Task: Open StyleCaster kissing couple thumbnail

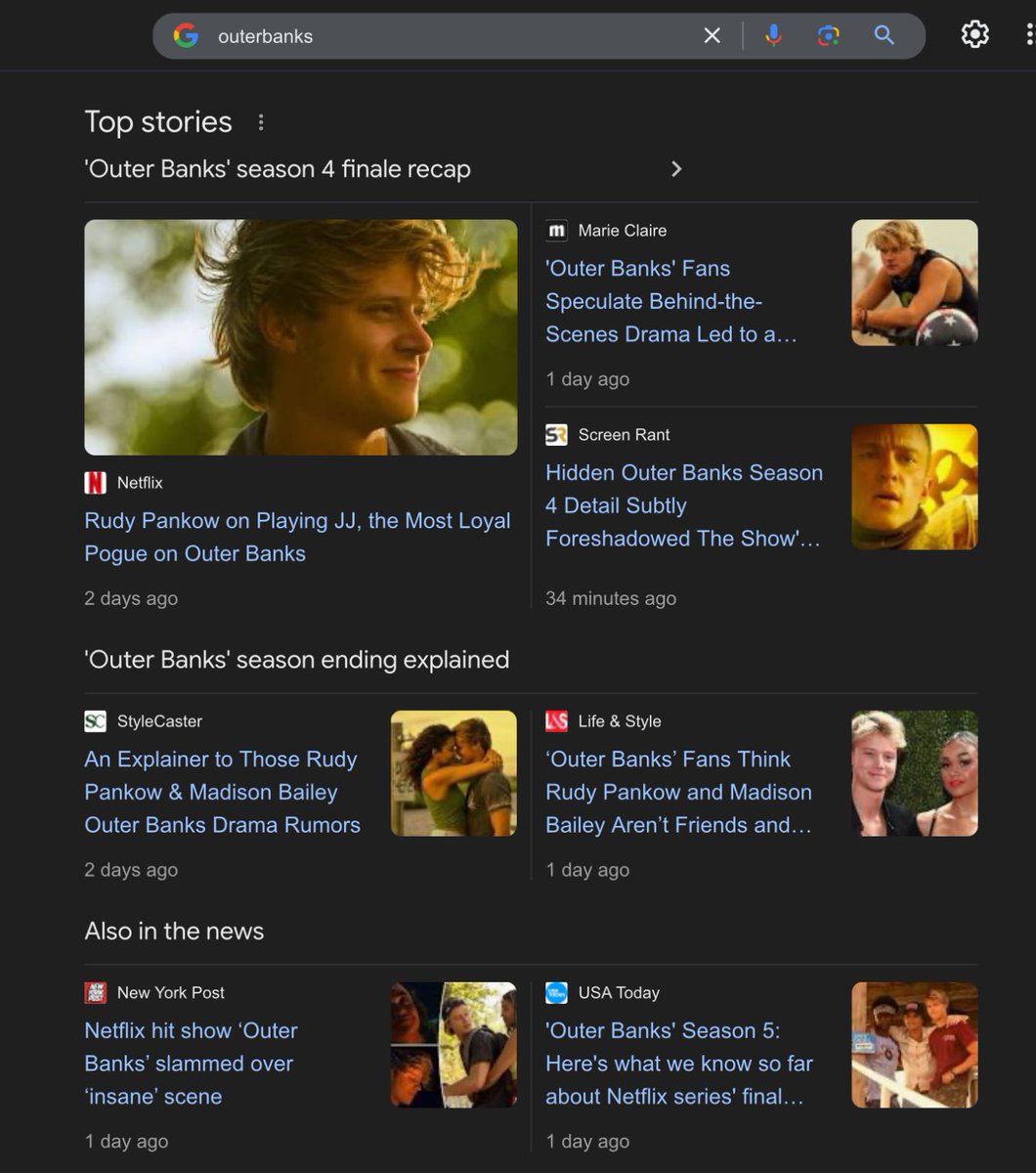Action: coord(453,773)
